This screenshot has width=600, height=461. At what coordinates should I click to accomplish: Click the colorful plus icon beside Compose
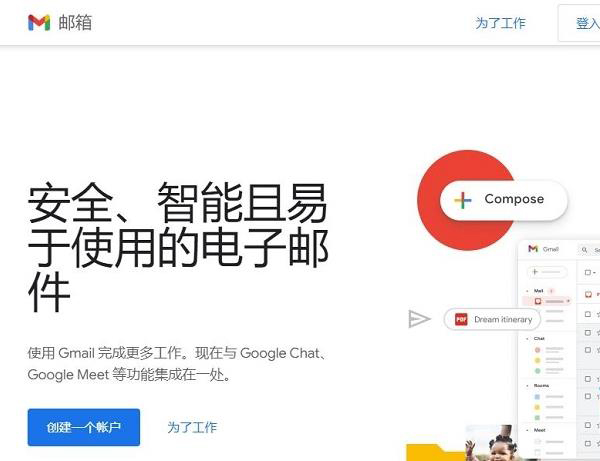pyautogui.click(x=462, y=200)
